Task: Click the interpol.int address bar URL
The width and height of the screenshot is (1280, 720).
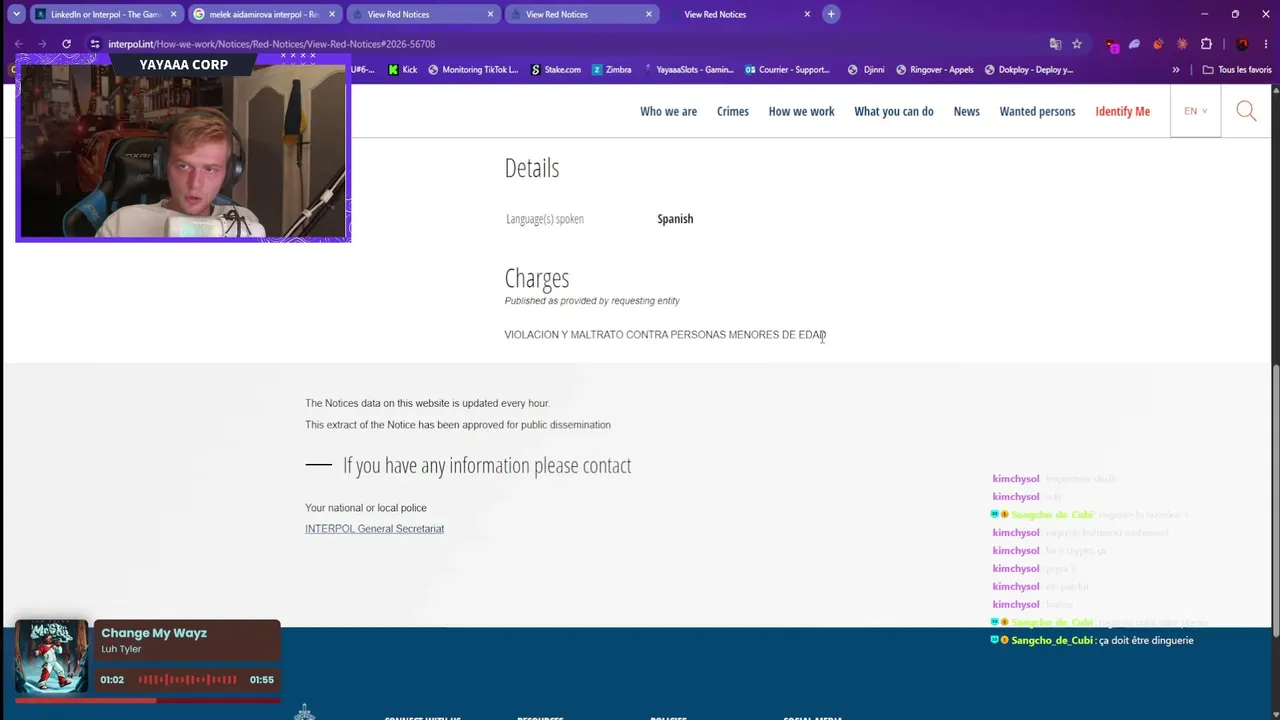Action: (271, 44)
